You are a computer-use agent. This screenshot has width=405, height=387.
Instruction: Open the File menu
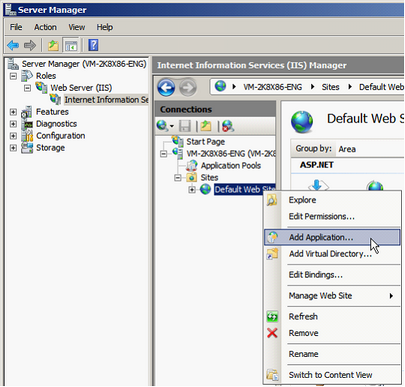[x=16, y=27]
